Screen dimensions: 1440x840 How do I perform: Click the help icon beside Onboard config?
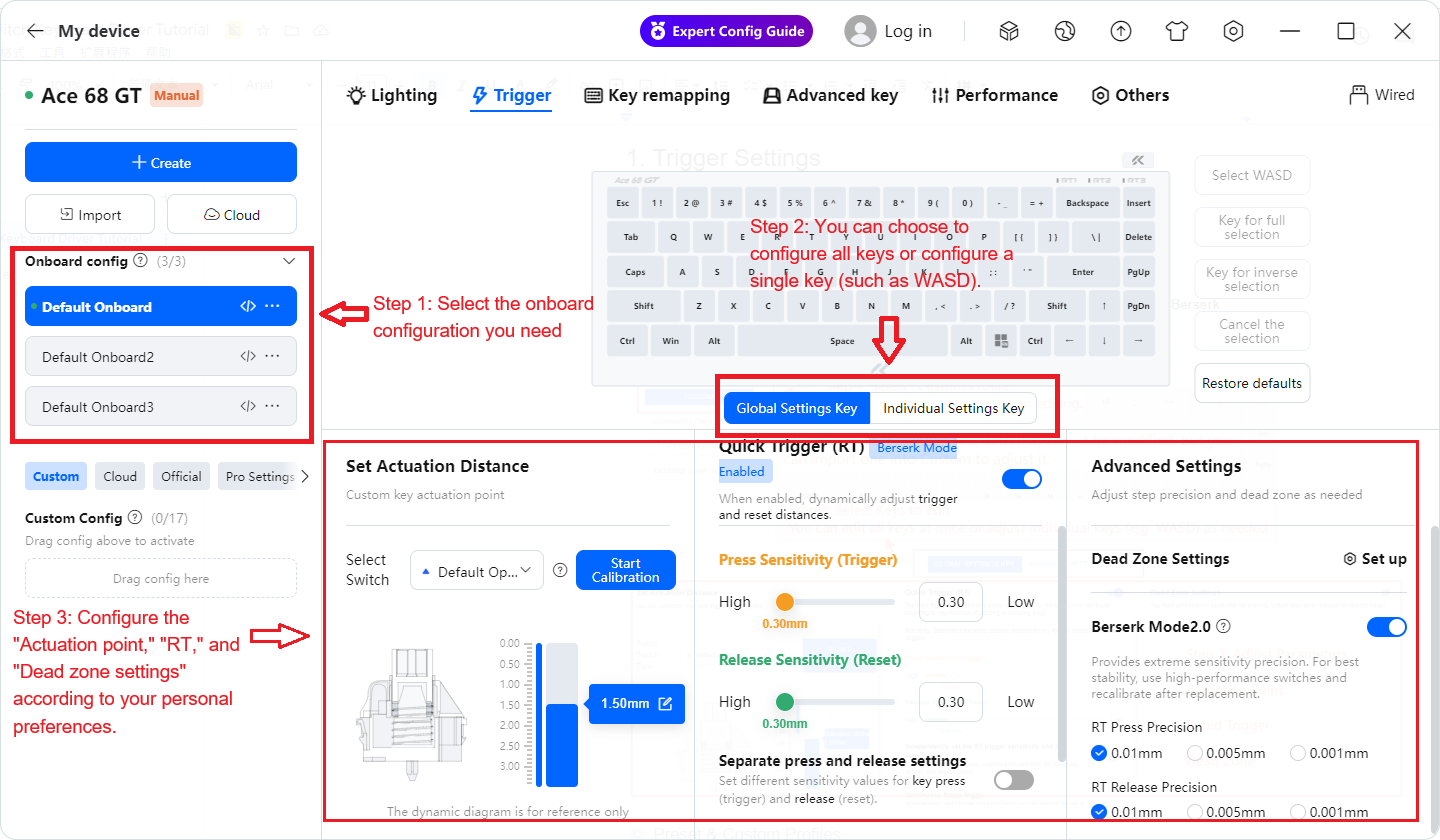[140, 261]
